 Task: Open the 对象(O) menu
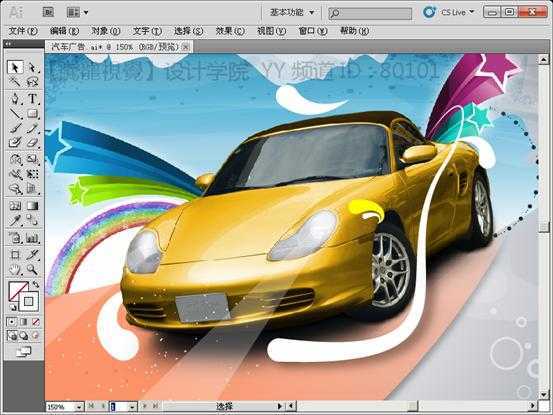pyautogui.click(x=105, y=31)
